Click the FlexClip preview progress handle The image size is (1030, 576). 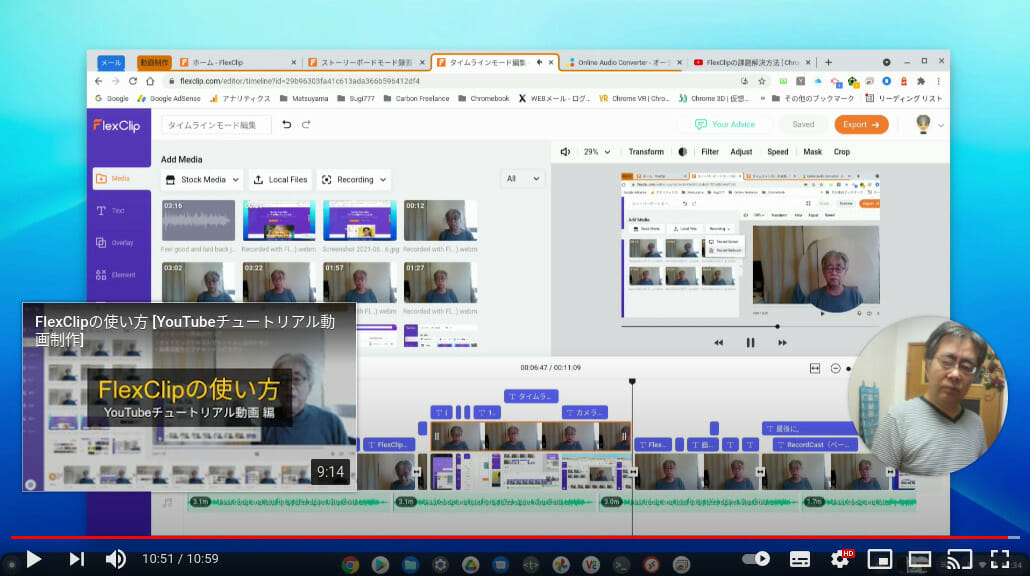[778, 326]
